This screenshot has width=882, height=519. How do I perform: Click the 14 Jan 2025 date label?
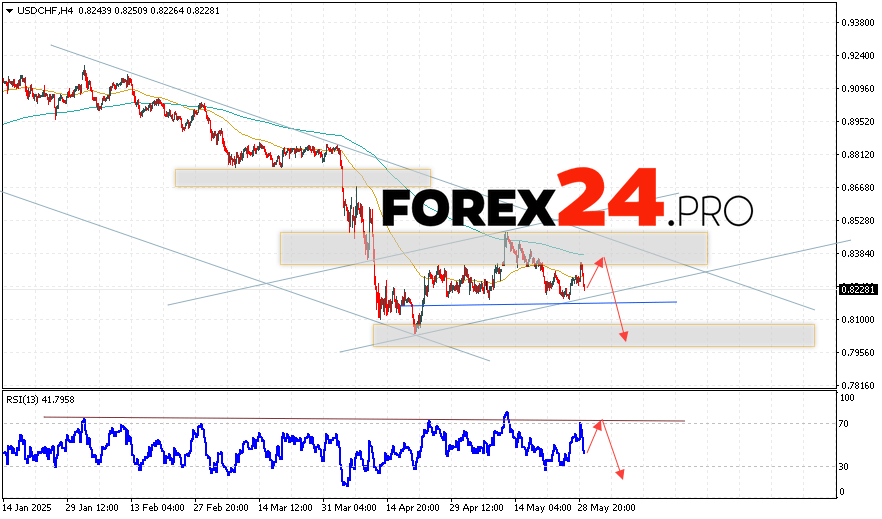pos(26,507)
